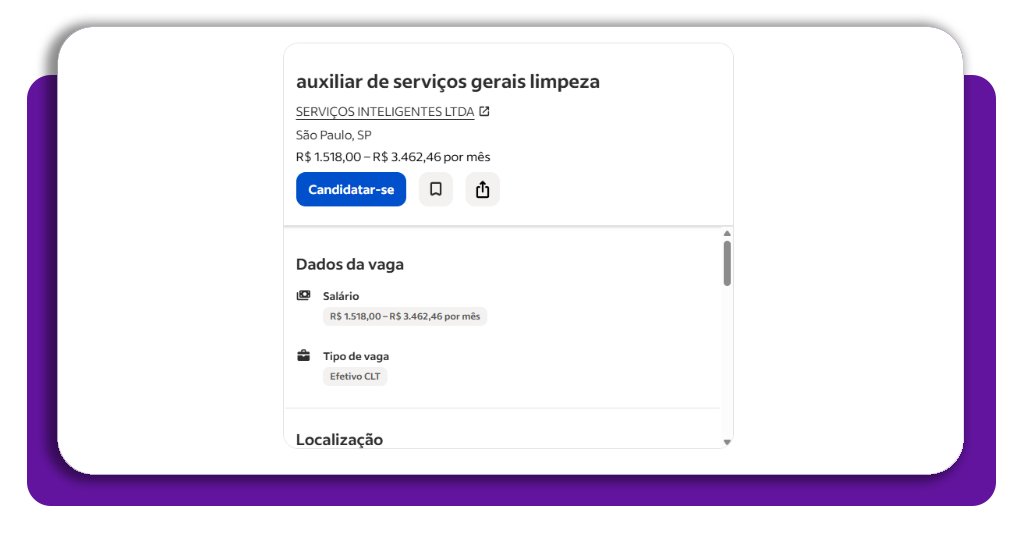The height and width of the screenshot is (536, 1024).
Task: Click the header salary range text
Action: point(393,157)
